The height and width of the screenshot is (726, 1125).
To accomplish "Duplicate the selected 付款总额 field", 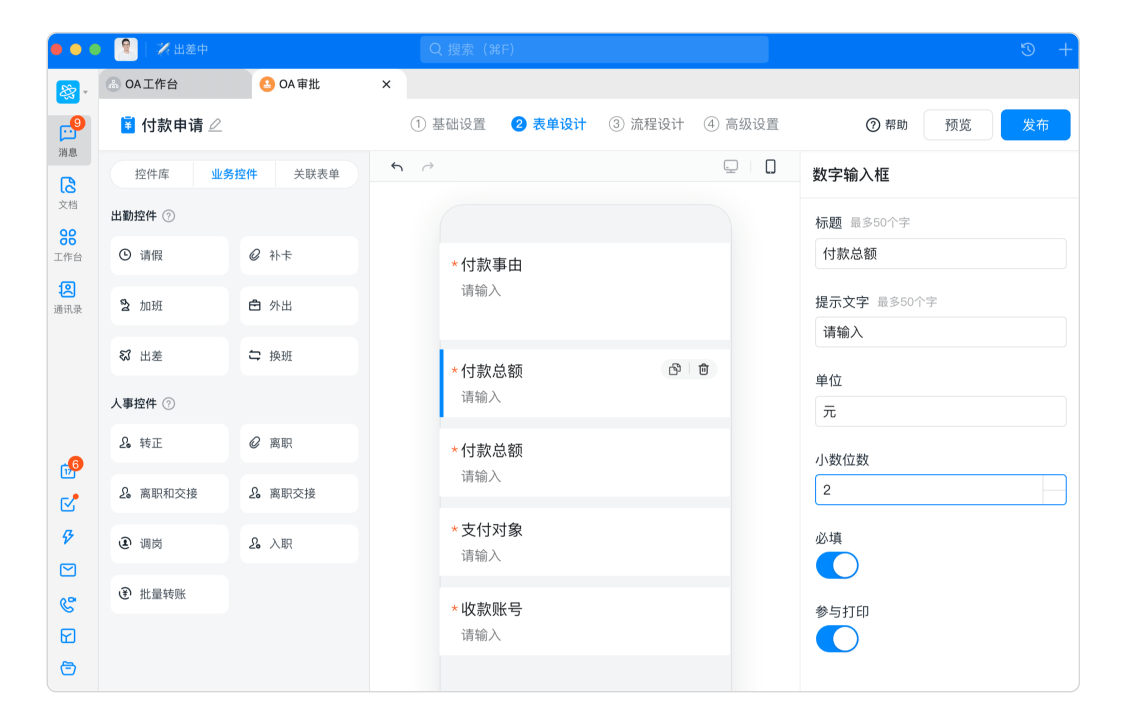I will [x=675, y=369].
